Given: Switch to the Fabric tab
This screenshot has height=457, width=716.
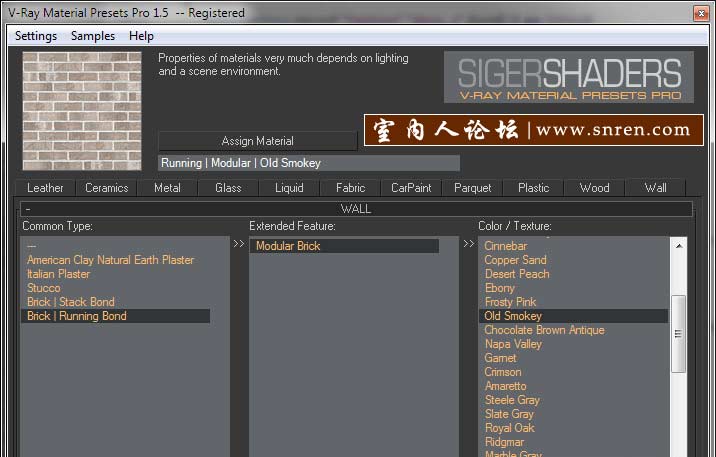Looking at the screenshot, I should [x=350, y=188].
